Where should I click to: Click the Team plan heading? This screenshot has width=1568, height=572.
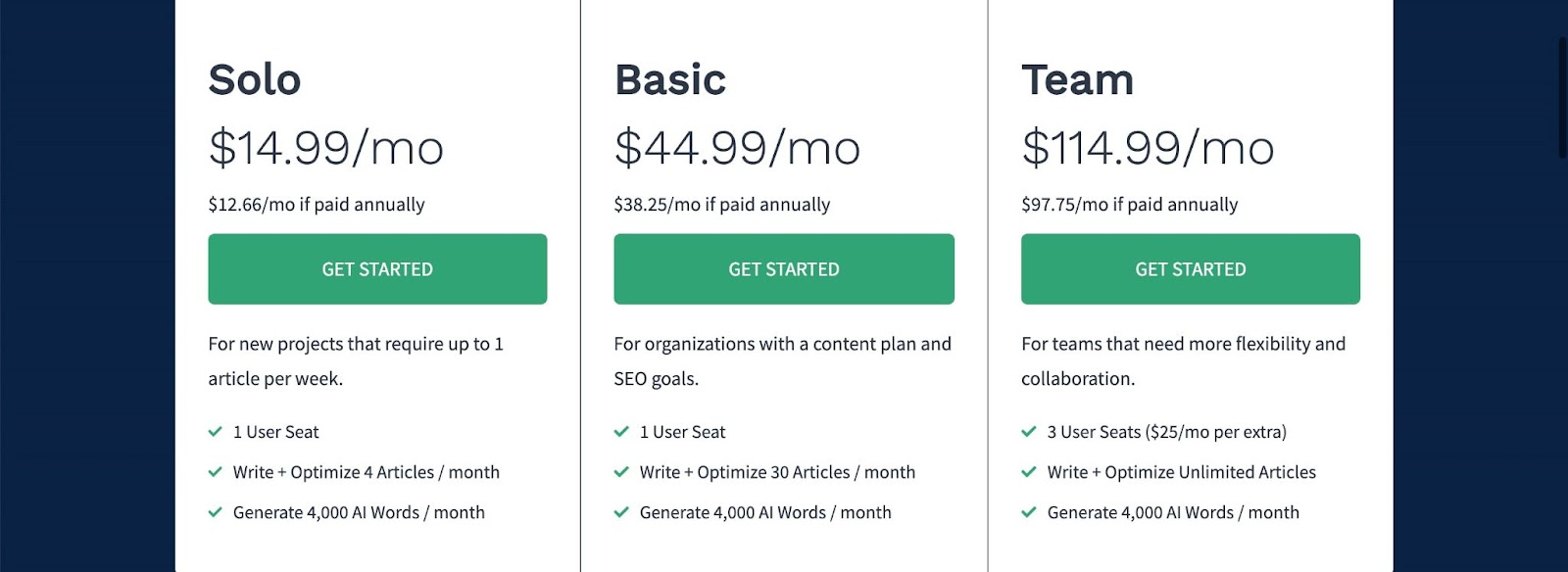[x=1077, y=80]
